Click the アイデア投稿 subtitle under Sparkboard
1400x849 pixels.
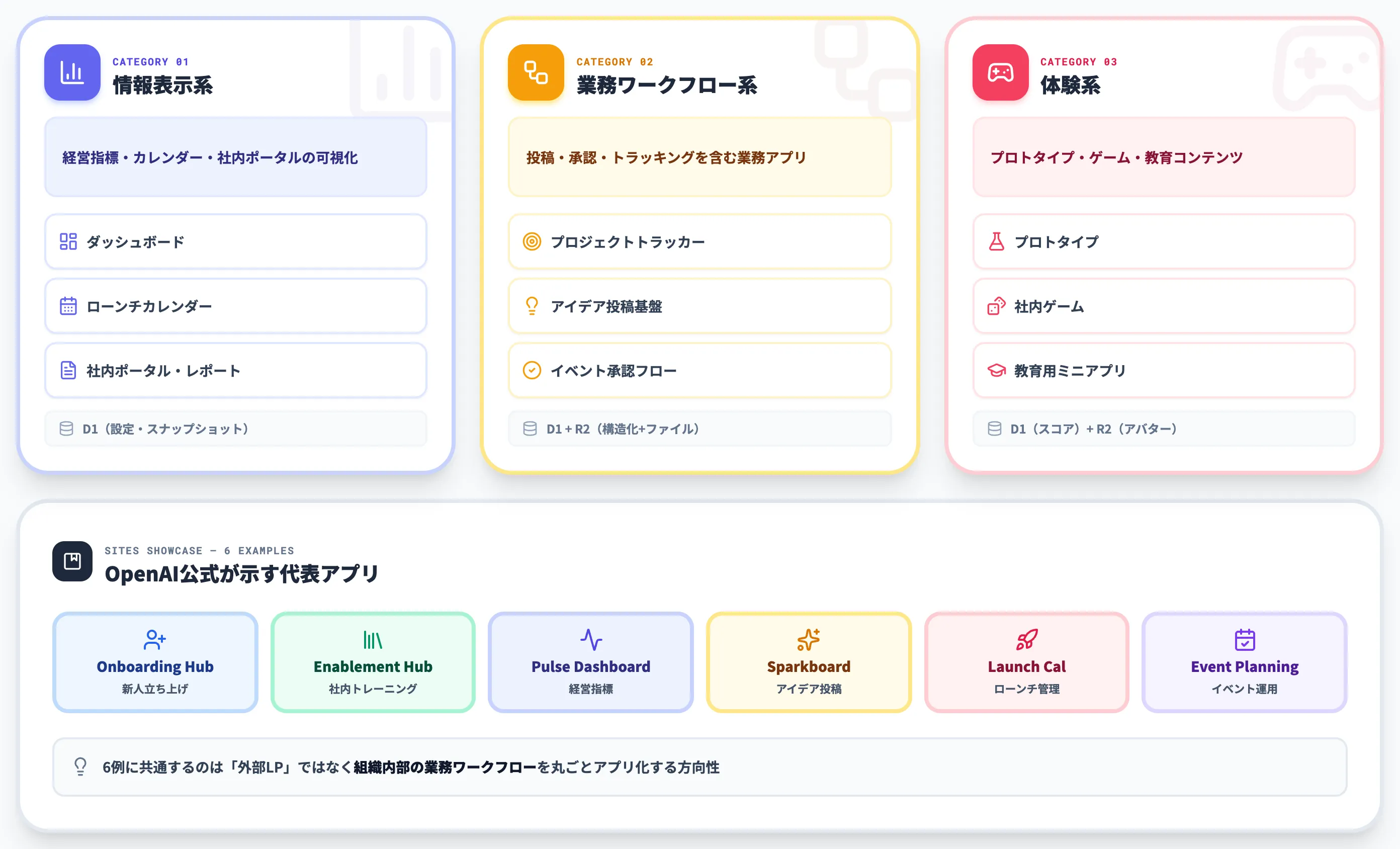coord(809,689)
